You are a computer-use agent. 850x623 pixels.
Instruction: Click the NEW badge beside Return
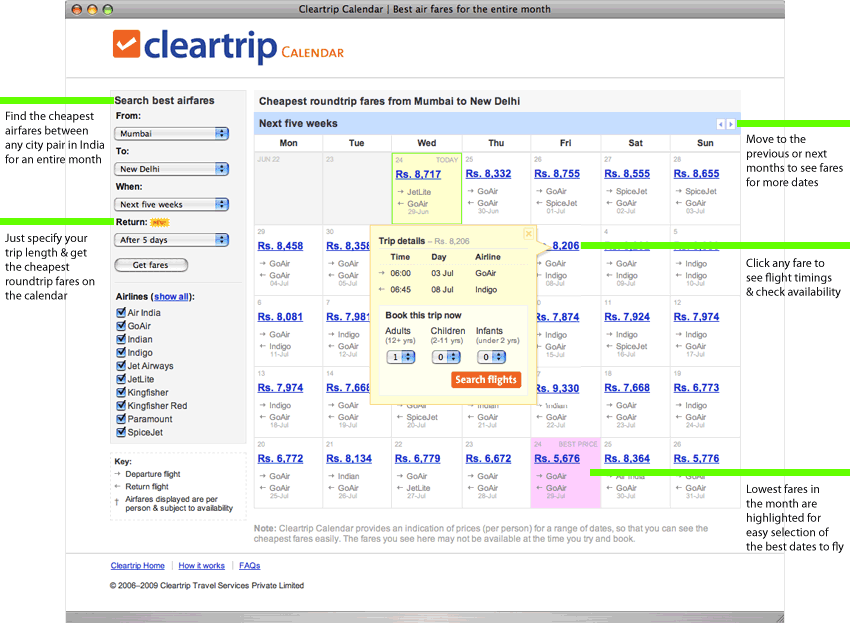point(159,222)
